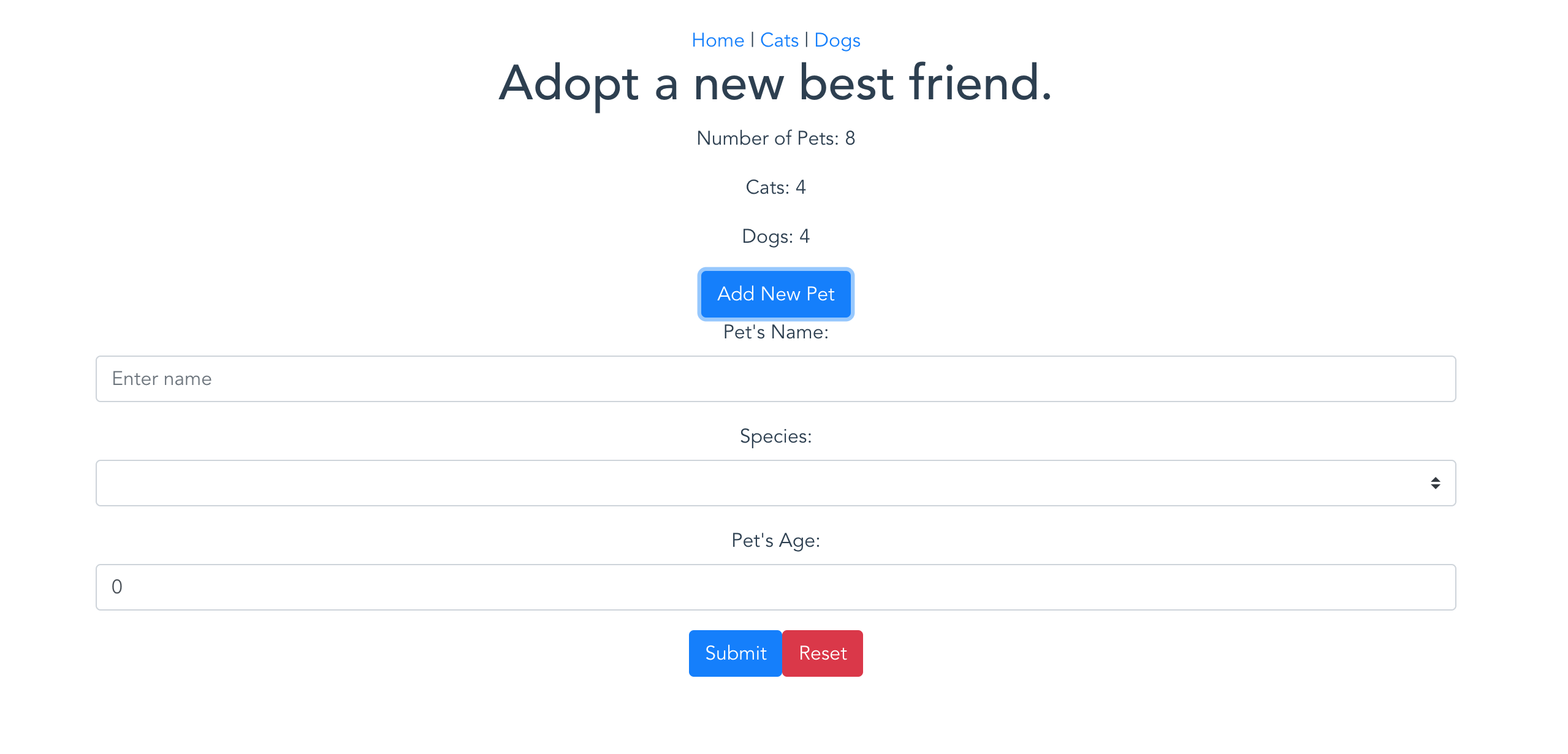
Task: Open the Home page link
Action: [x=717, y=39]
